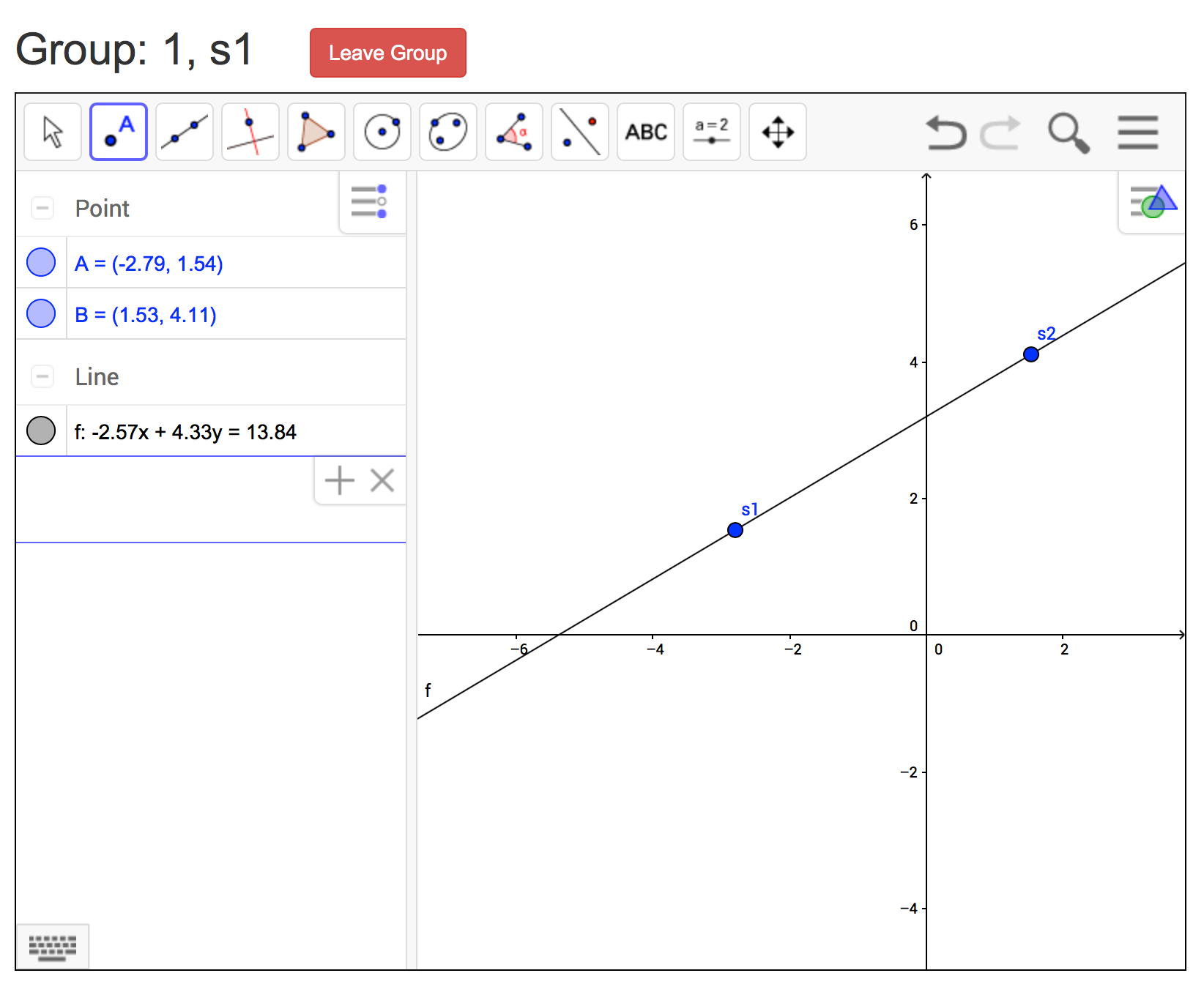Select the ABC text tool
1204x984 pixels.
[645, 132]
